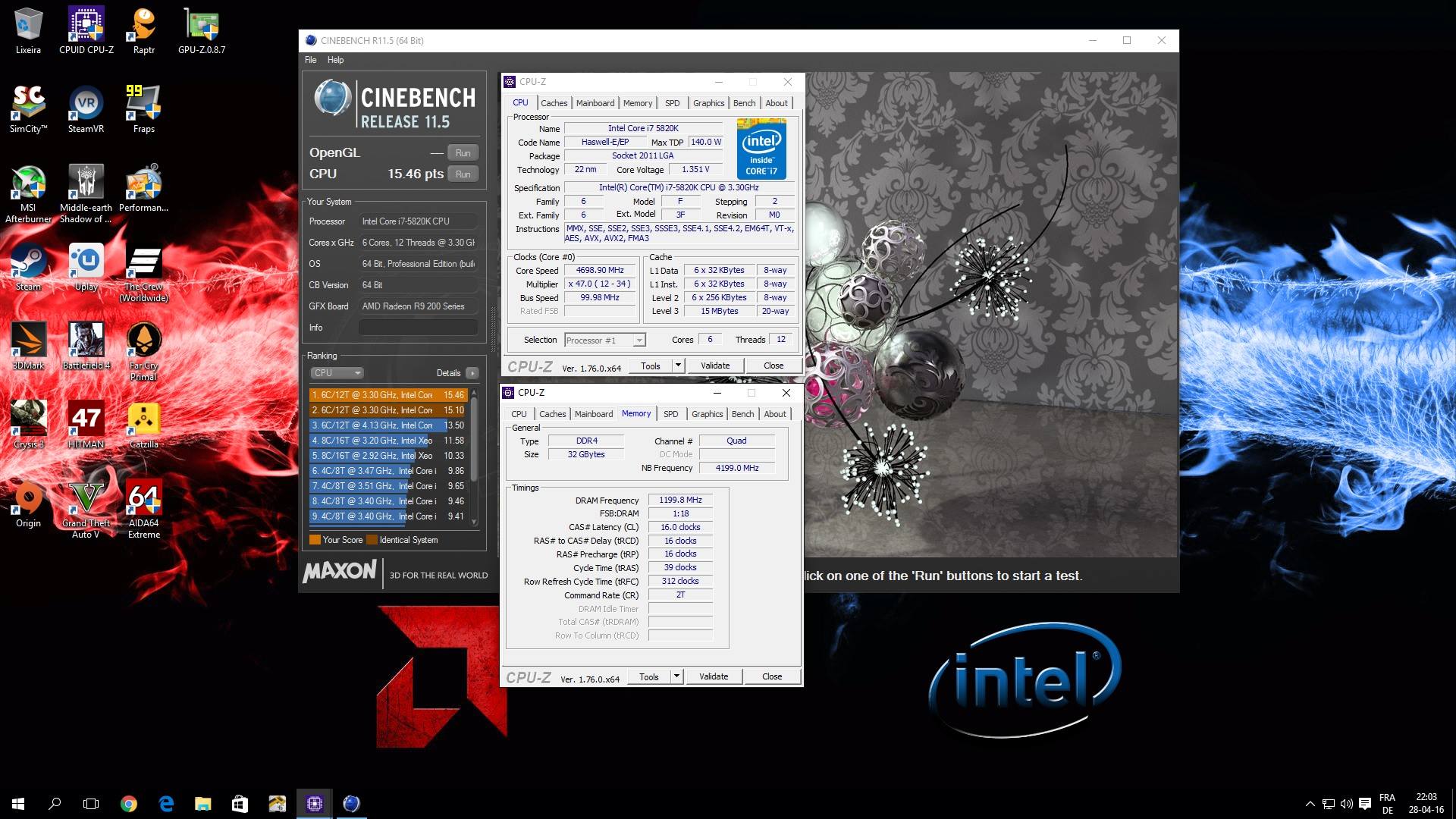Click Validate in top CPU-Z window
The image size is (1456, 819).
[x=715, y=366]
